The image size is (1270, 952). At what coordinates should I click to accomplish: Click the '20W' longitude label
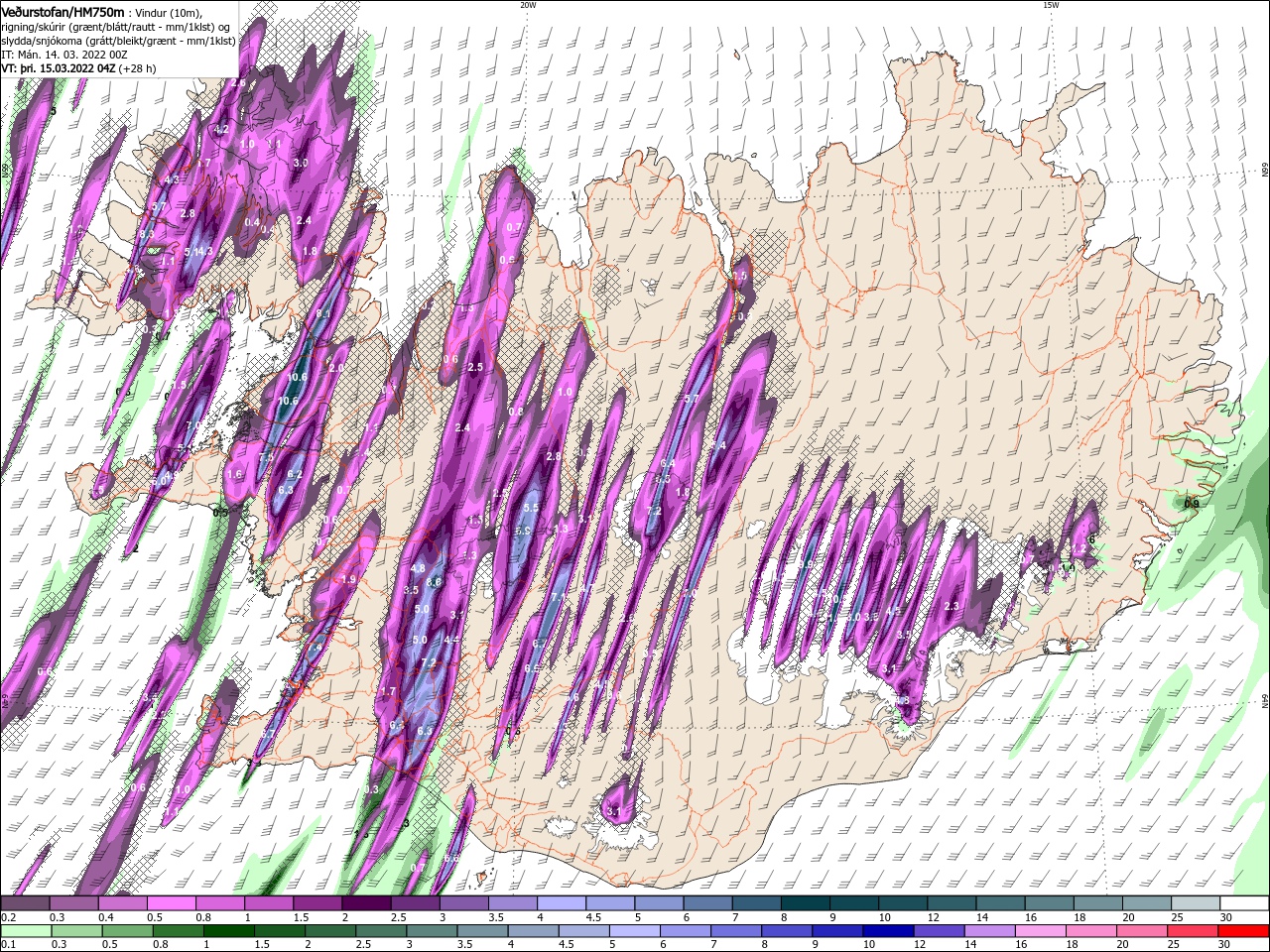(x=528, y=5)
